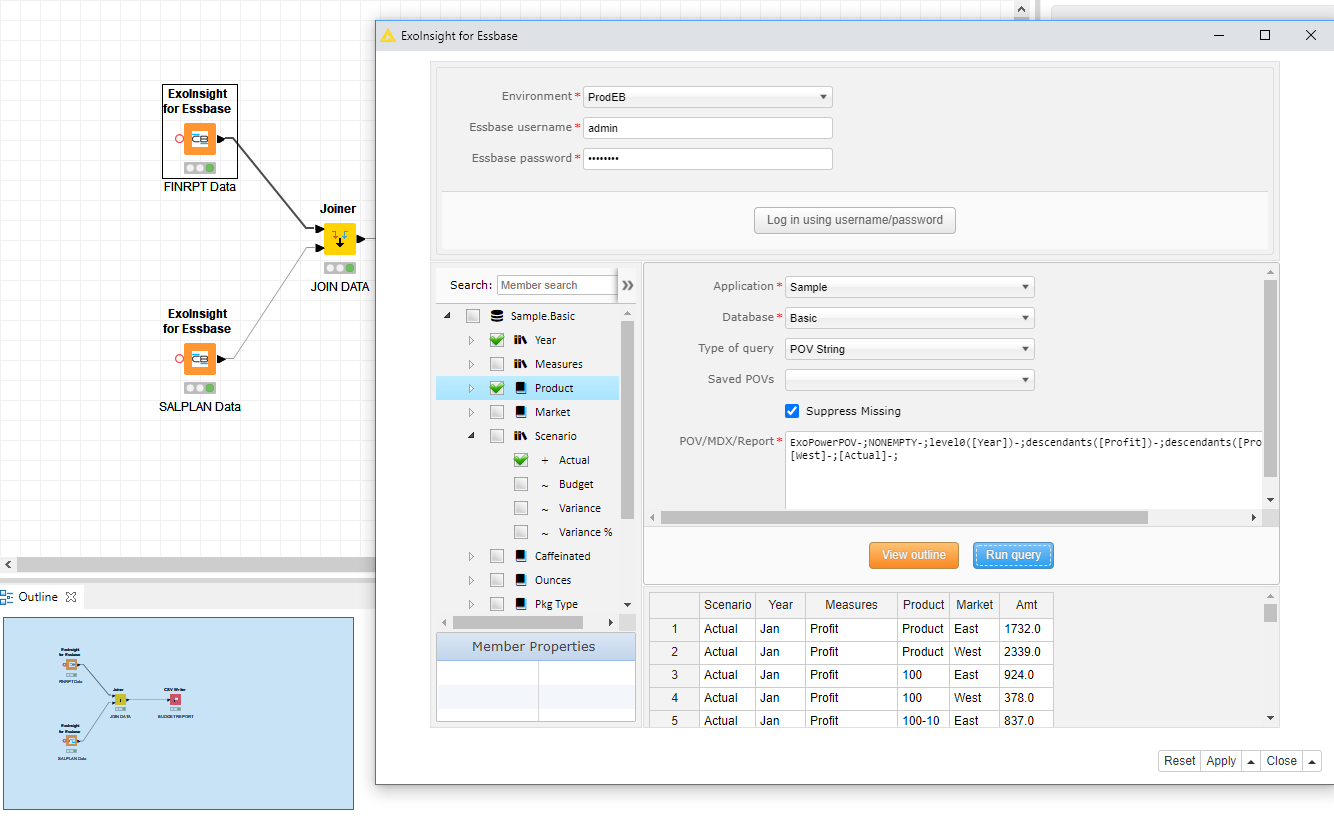
Task: Click the workflow thumbnail in Outline view
Action: coord(178,713)
